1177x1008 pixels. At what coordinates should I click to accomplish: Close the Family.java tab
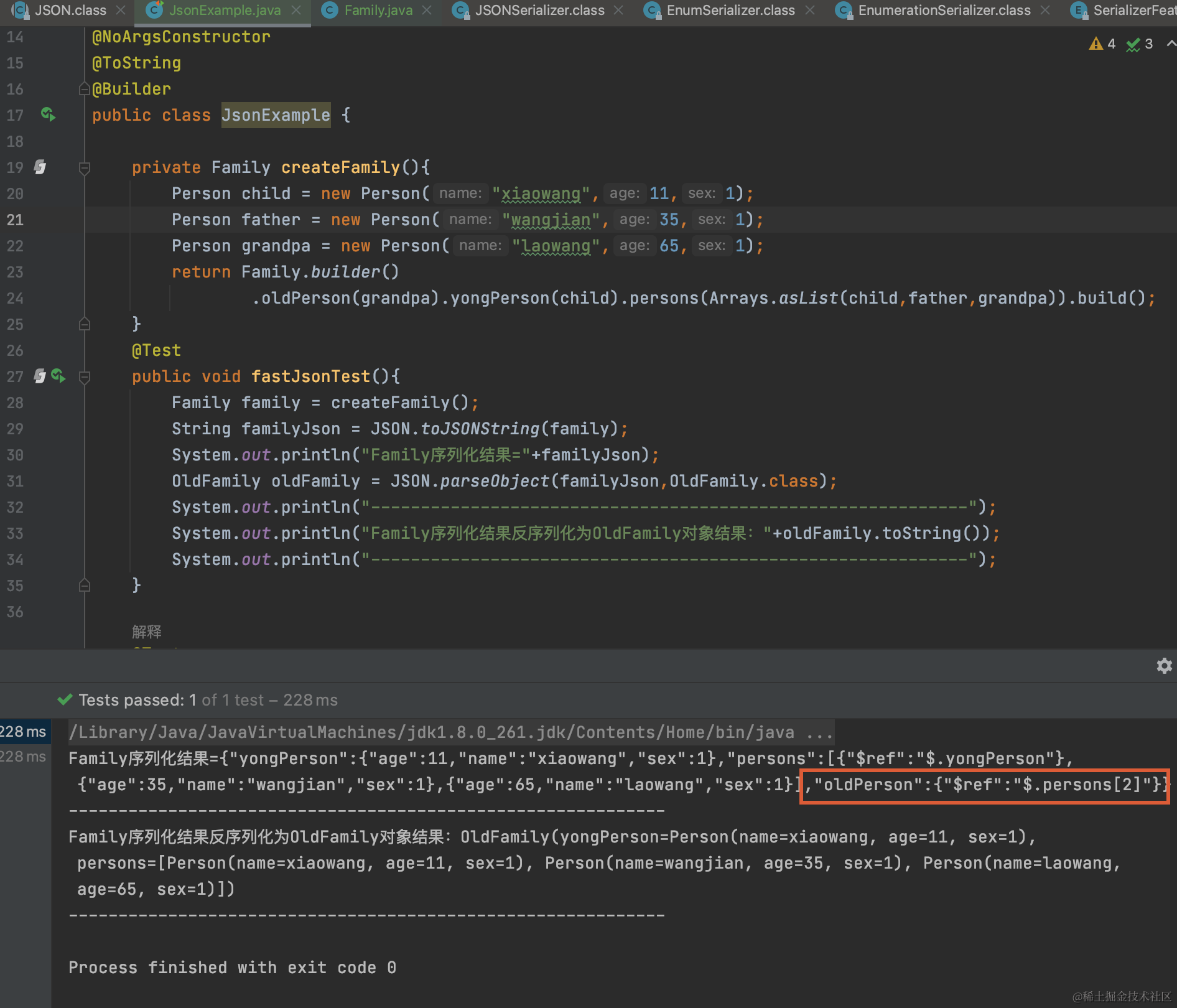pyautogui.click(x=427, y=11)
